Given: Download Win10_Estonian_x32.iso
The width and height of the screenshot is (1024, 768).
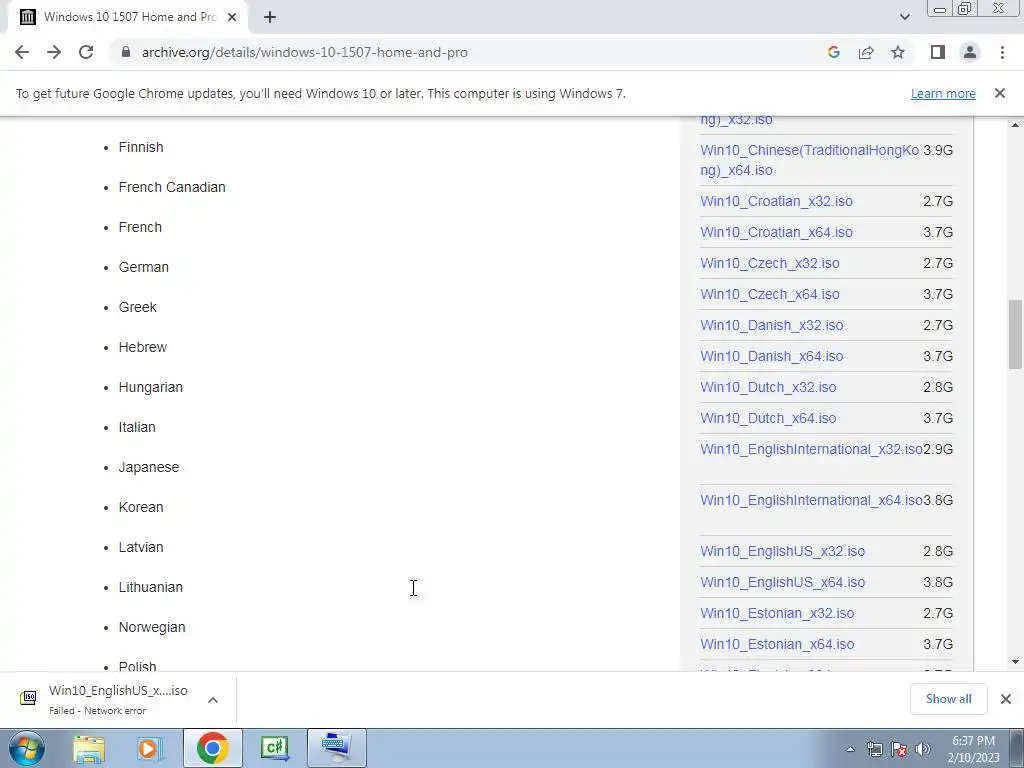Looking at the screenshot, I should pos(777,613).
